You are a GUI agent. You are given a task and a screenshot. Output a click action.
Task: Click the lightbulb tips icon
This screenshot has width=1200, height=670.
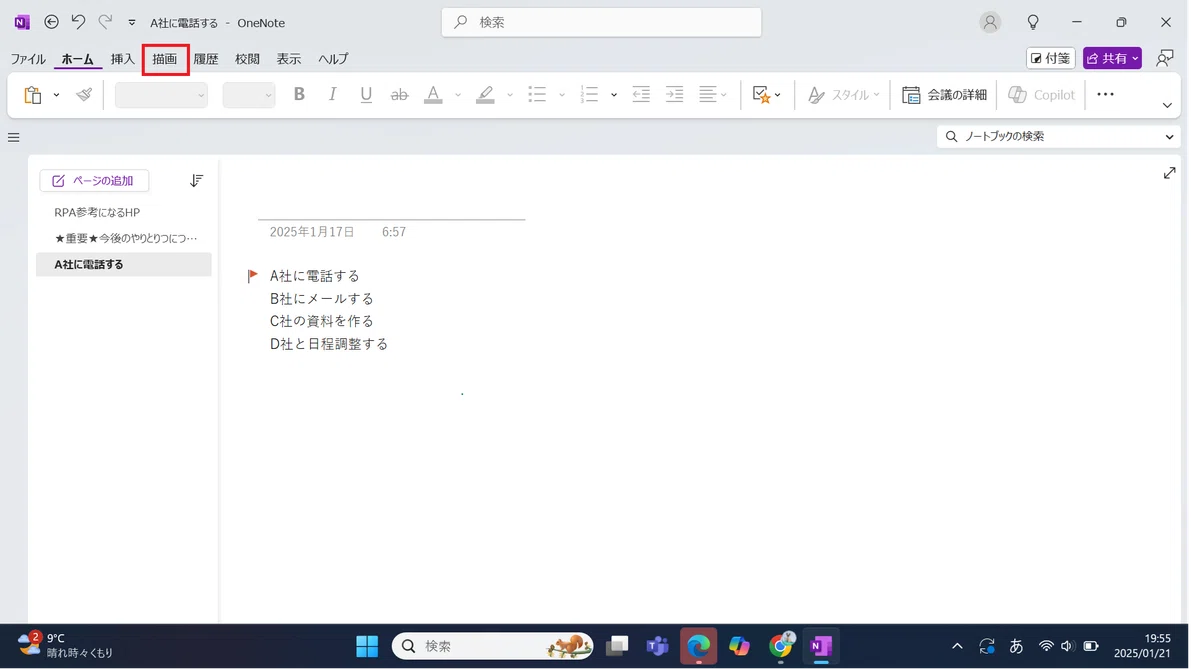point(1033,22)
